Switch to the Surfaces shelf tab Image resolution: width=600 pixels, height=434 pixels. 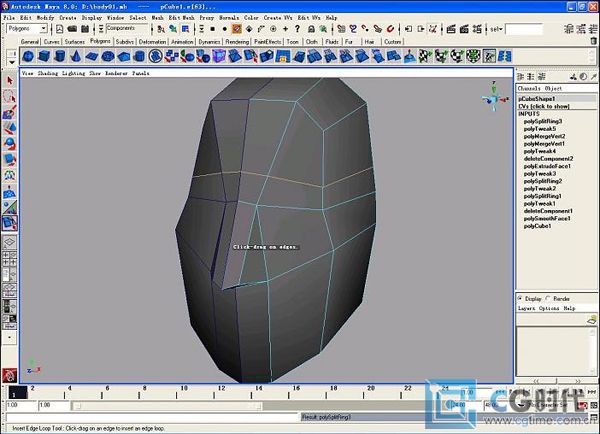(x=75, y=42)
